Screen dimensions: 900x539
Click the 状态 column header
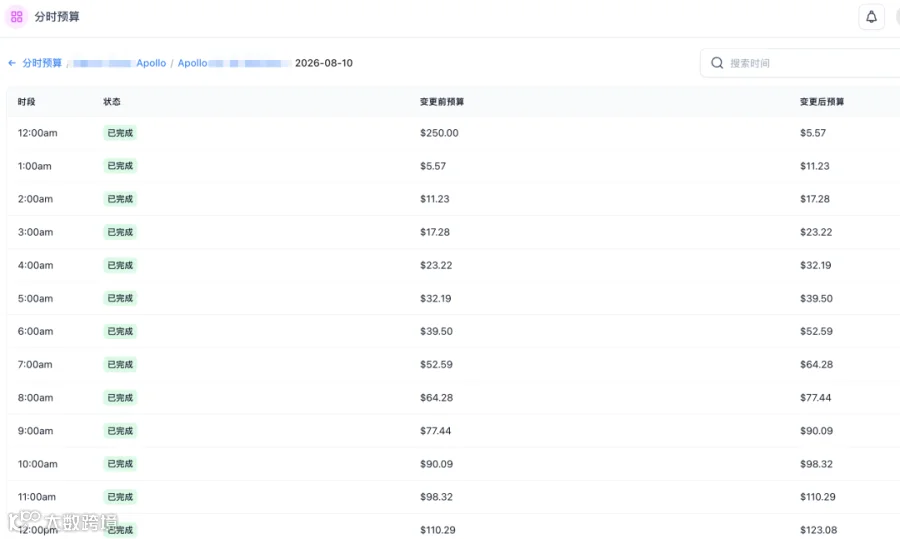tap(112, 102)
